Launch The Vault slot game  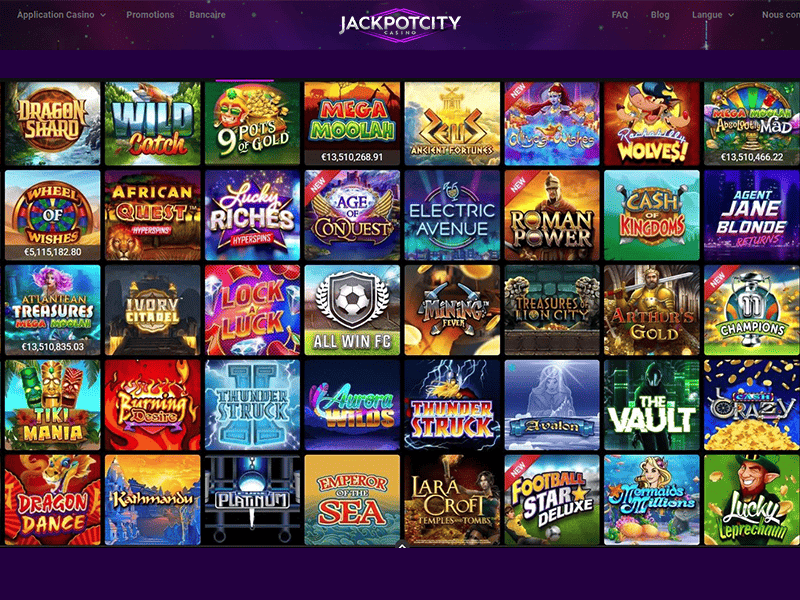[652, 405]
